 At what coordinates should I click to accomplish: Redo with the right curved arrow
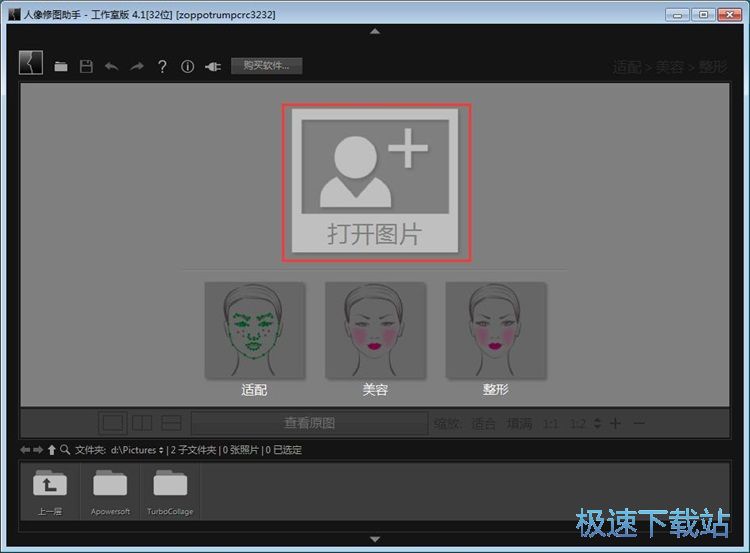136,67
